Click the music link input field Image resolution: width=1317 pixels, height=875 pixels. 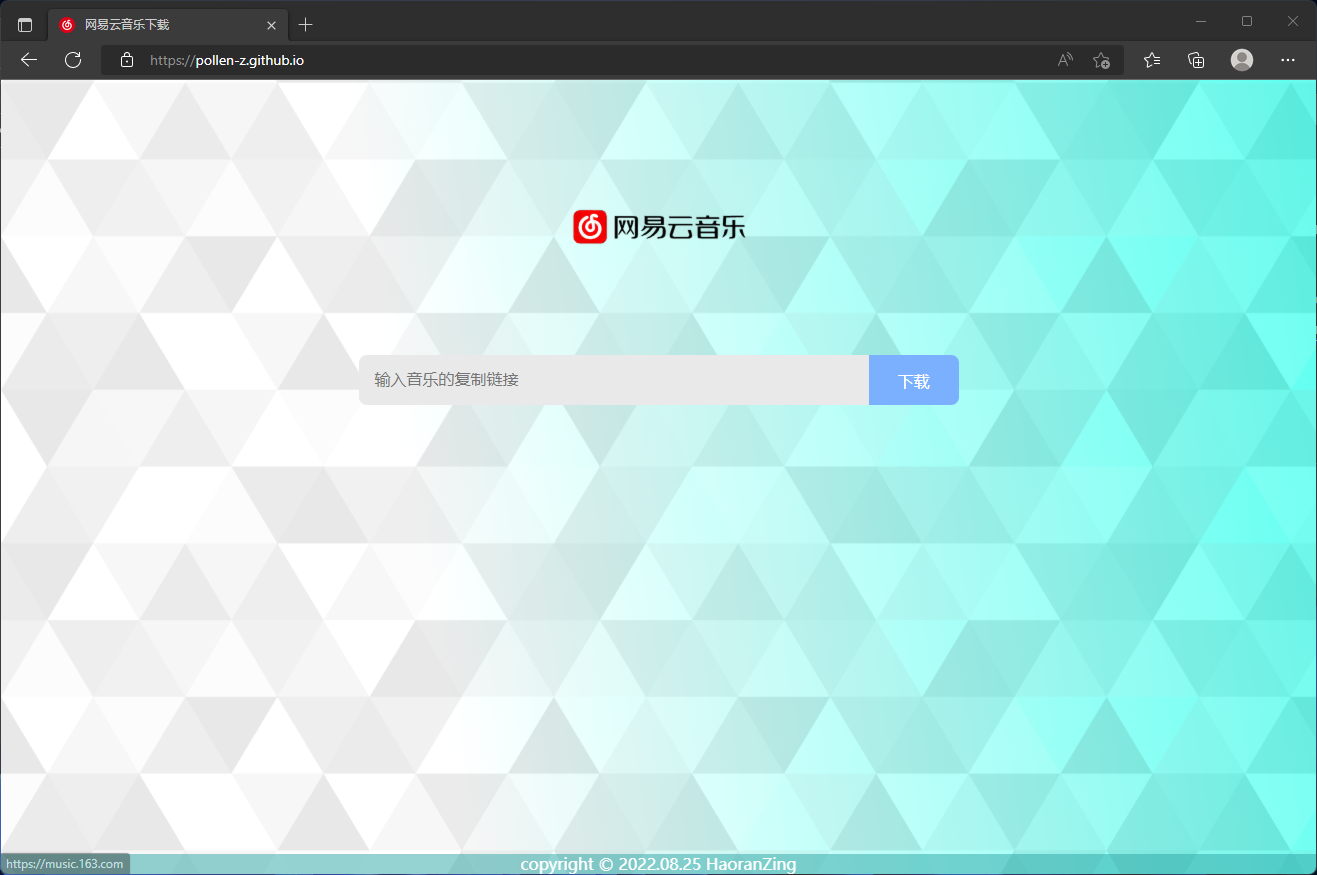click(614, 380)
